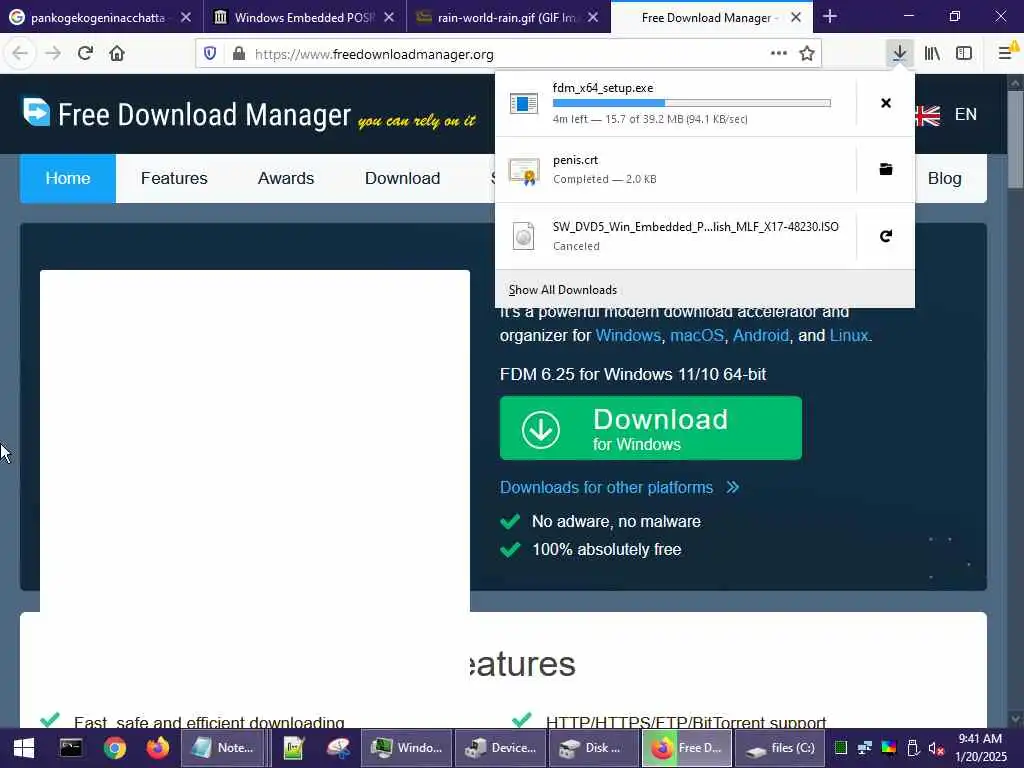Image resolution: width=1024 pixels, height=768 pixels.
Task: Click the UK flag language icon
Action: [x=927, y=116]
